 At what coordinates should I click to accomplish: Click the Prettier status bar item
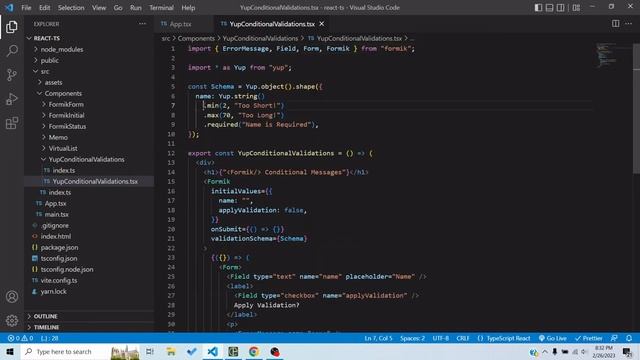589,338
